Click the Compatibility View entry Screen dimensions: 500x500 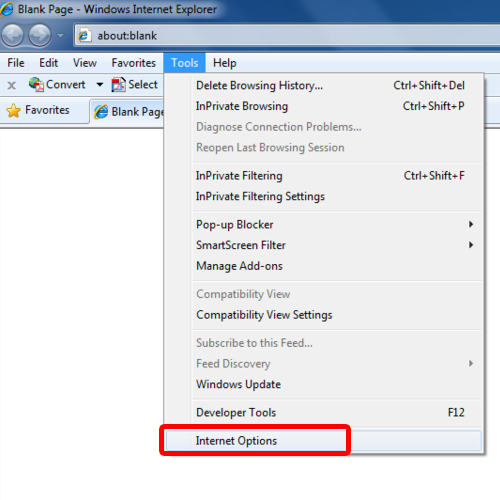click(323, 294)
